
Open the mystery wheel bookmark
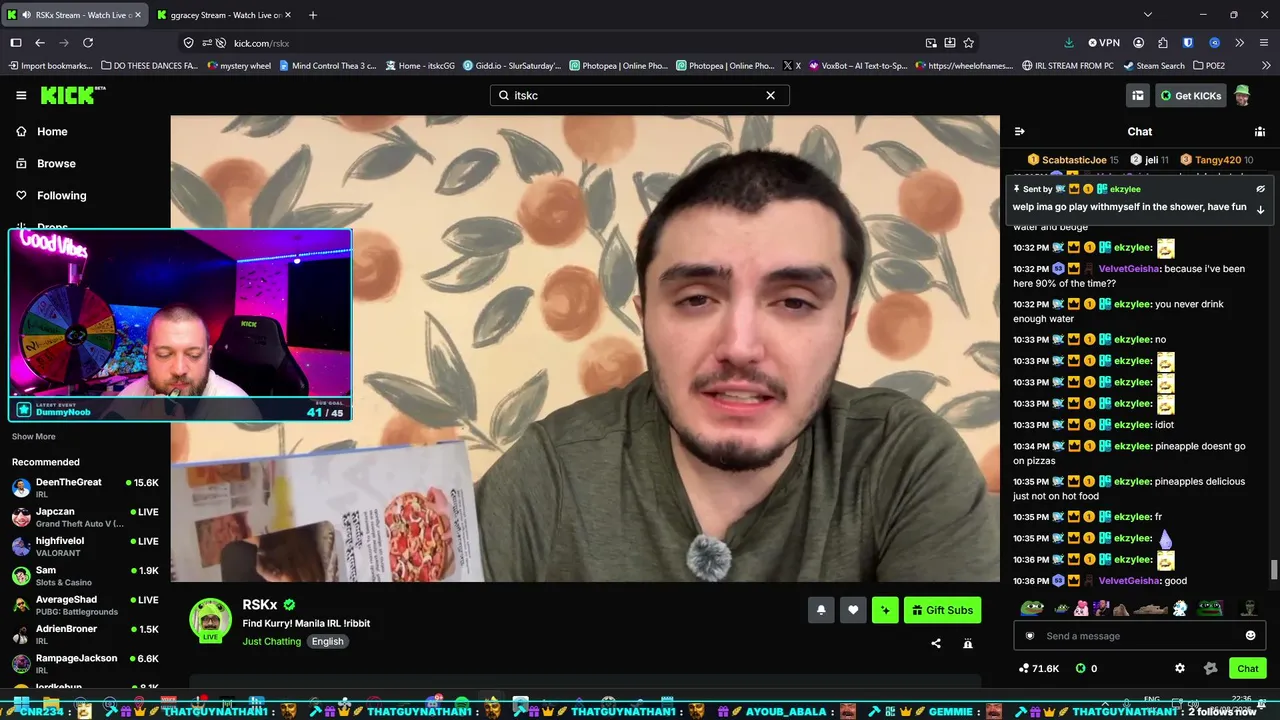239,66
